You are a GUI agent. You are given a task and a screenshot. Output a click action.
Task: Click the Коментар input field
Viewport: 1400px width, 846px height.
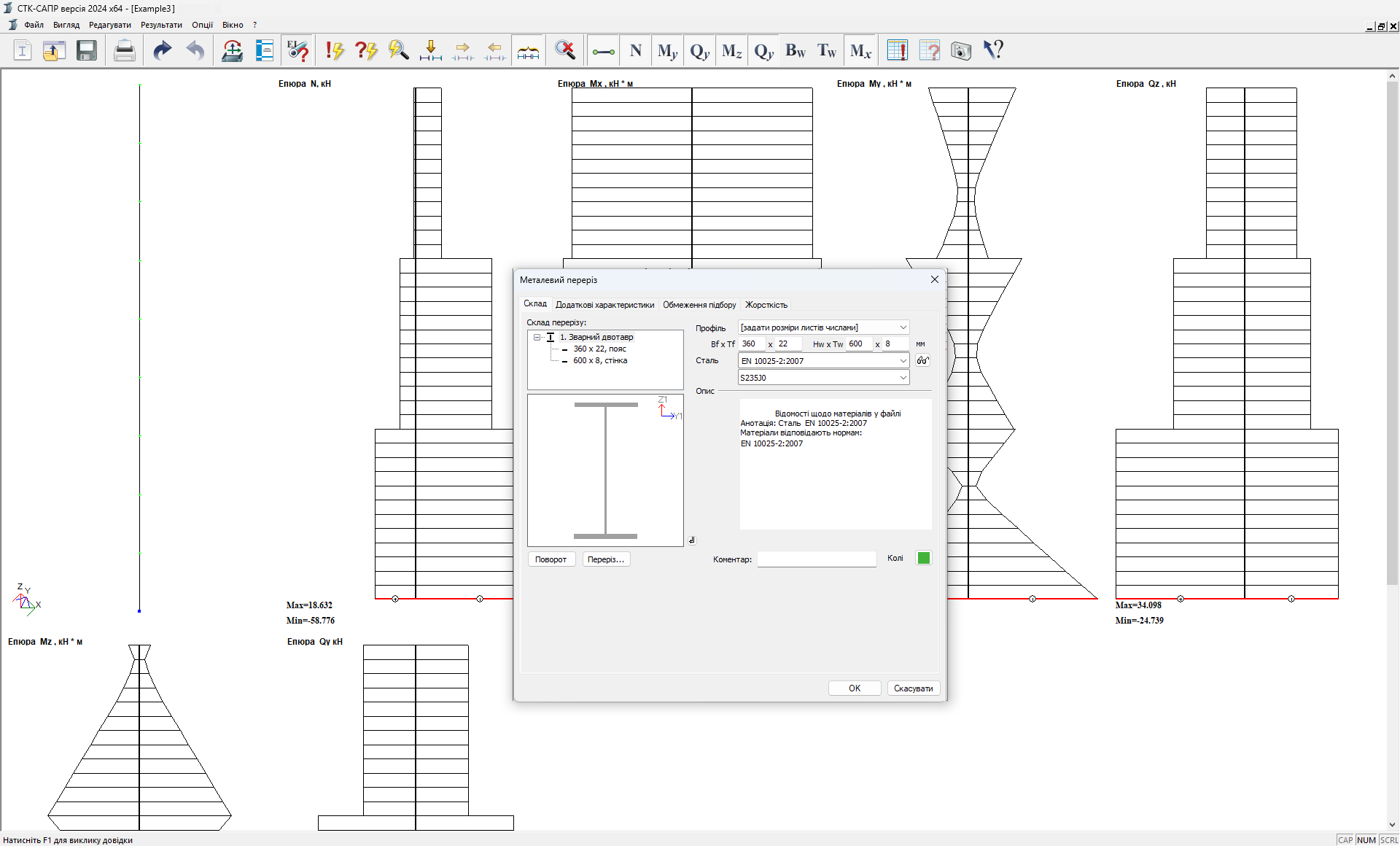(x=816, y=559)
